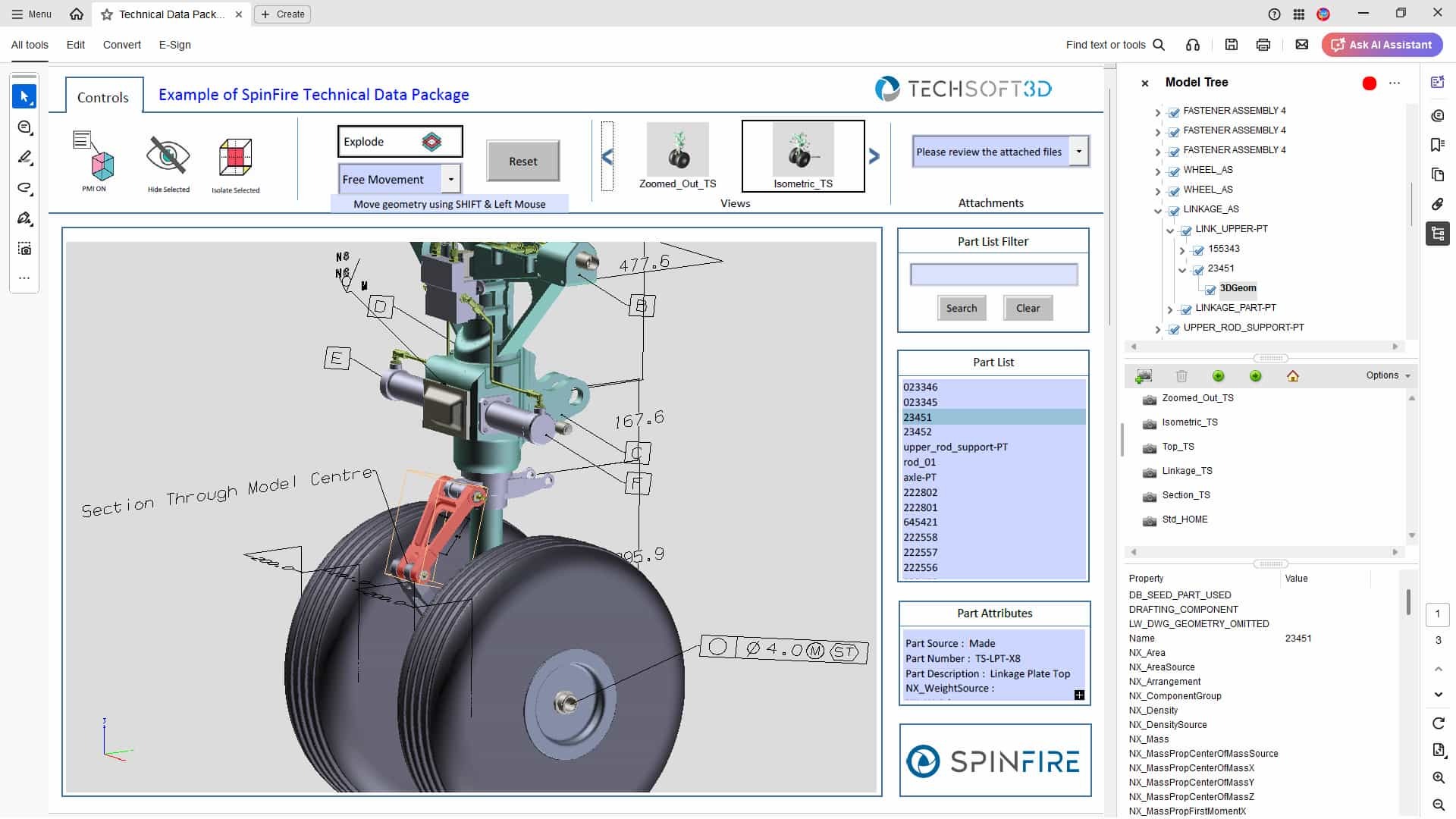The width and height of the screenshot is (1456, 819).
Task: Switch to the Controls tab
Action: [103, 97]
